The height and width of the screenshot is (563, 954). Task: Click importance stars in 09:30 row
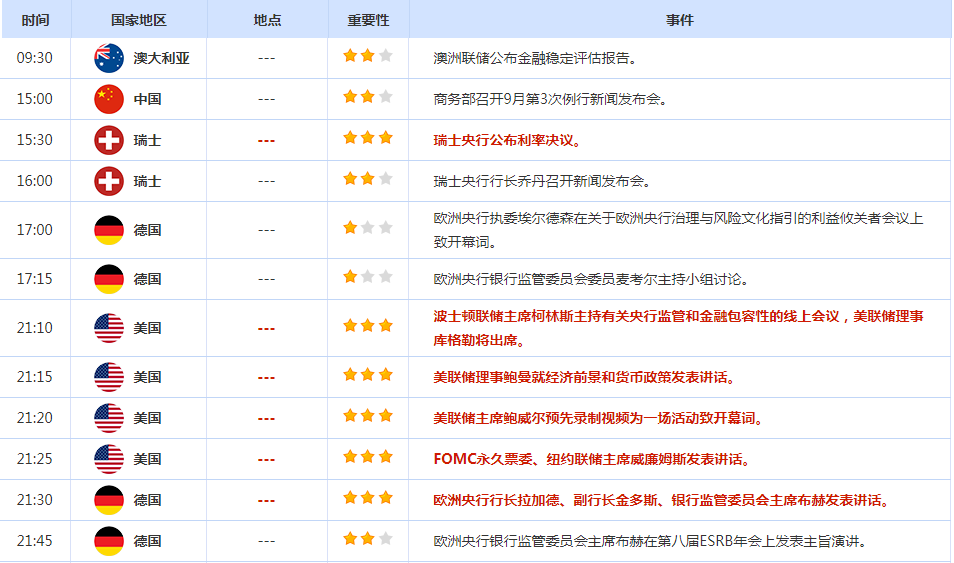[x=367, y=56]
